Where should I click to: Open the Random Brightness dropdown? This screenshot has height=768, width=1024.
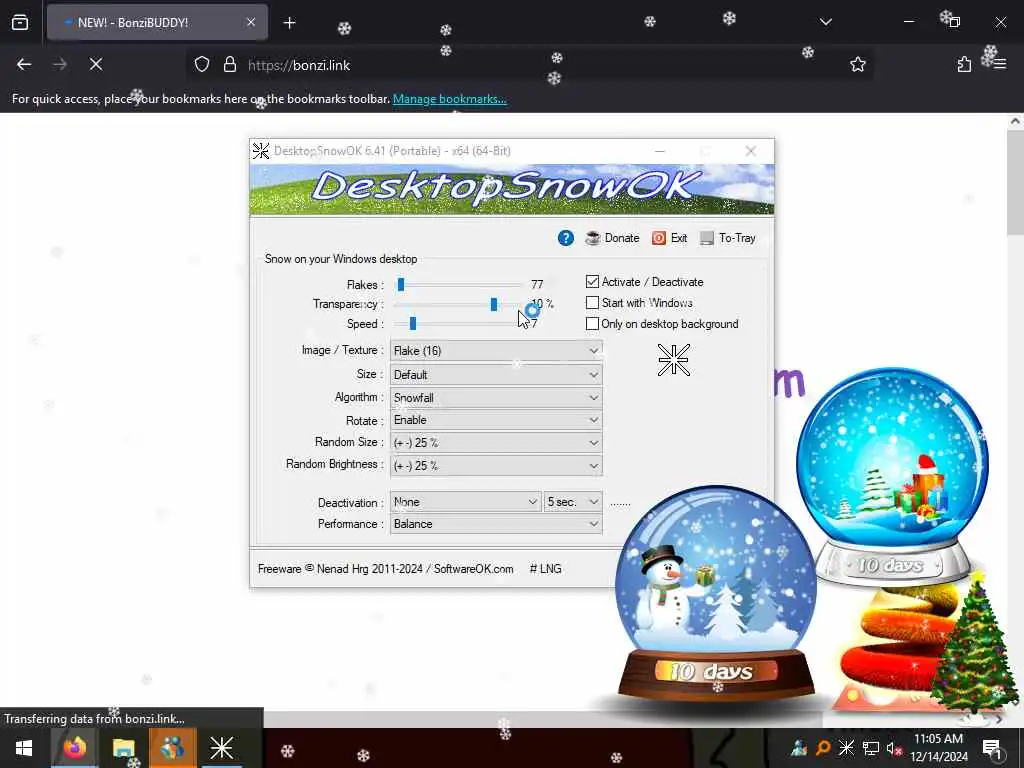tap(496, 466)
